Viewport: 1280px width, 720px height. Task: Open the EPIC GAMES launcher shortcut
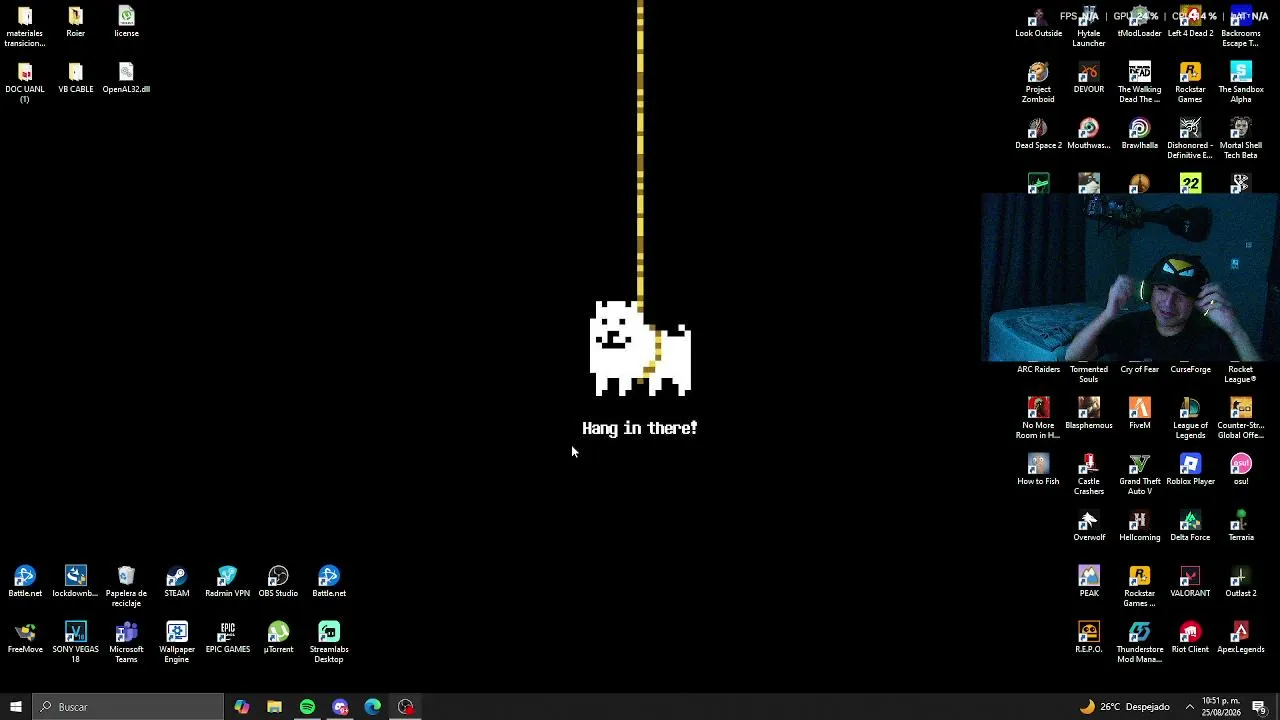[x=228, y=637]
